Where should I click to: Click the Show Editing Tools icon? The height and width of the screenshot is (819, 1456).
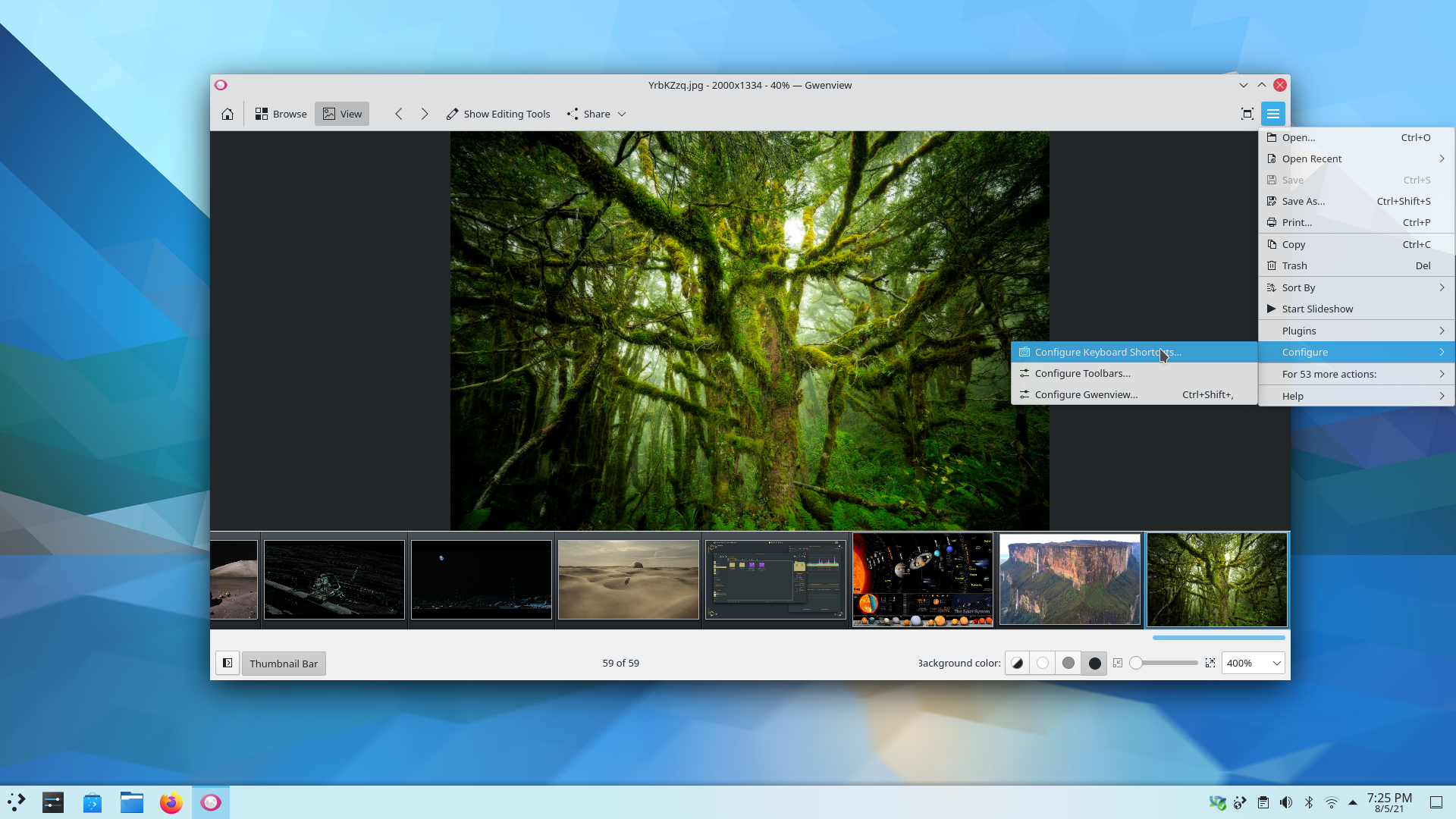453,113
